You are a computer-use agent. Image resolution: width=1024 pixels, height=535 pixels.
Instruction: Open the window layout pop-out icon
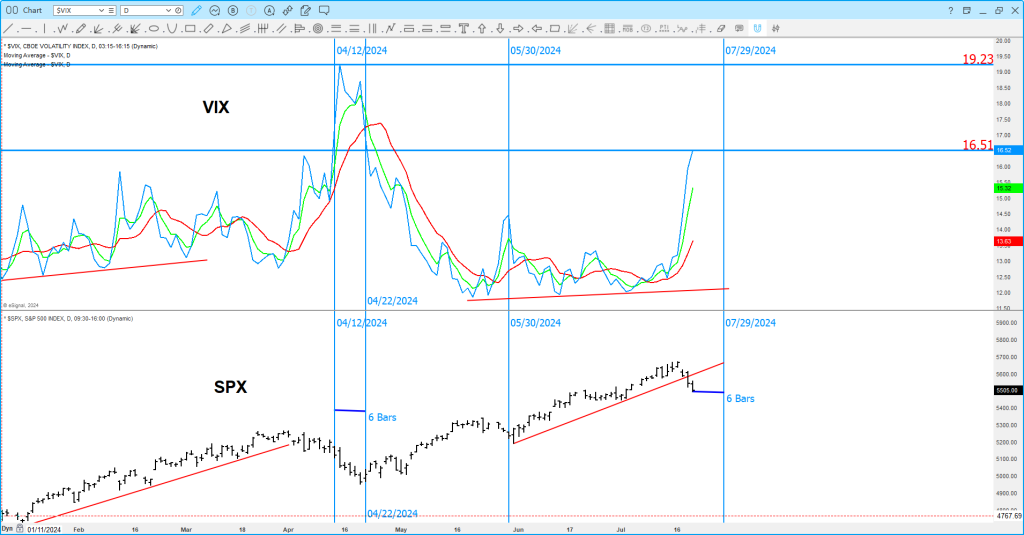point(967,10)
